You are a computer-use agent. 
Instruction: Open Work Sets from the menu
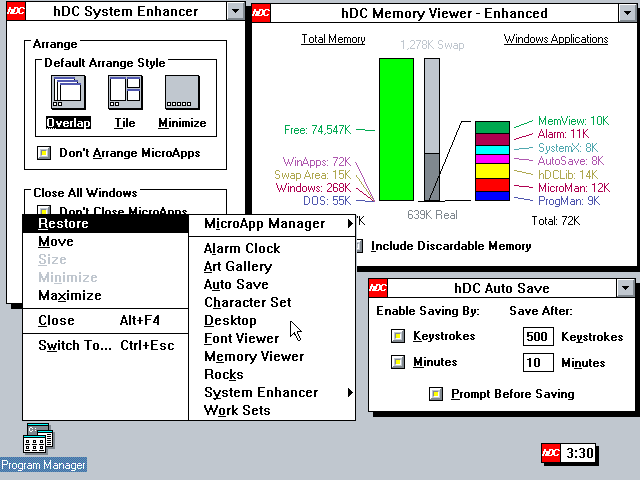tap(271, 411)
